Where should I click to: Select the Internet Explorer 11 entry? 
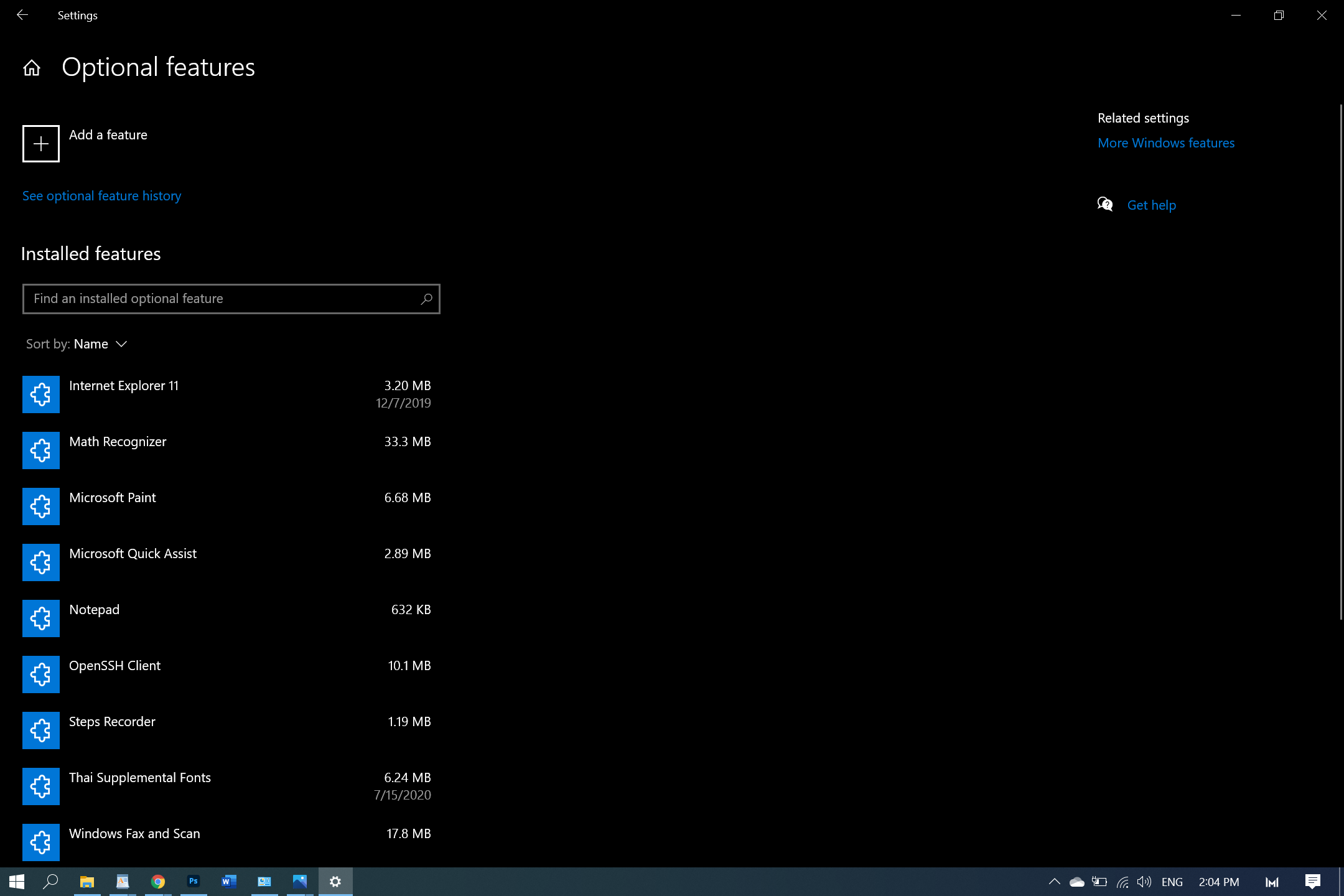tap(231, 394)
